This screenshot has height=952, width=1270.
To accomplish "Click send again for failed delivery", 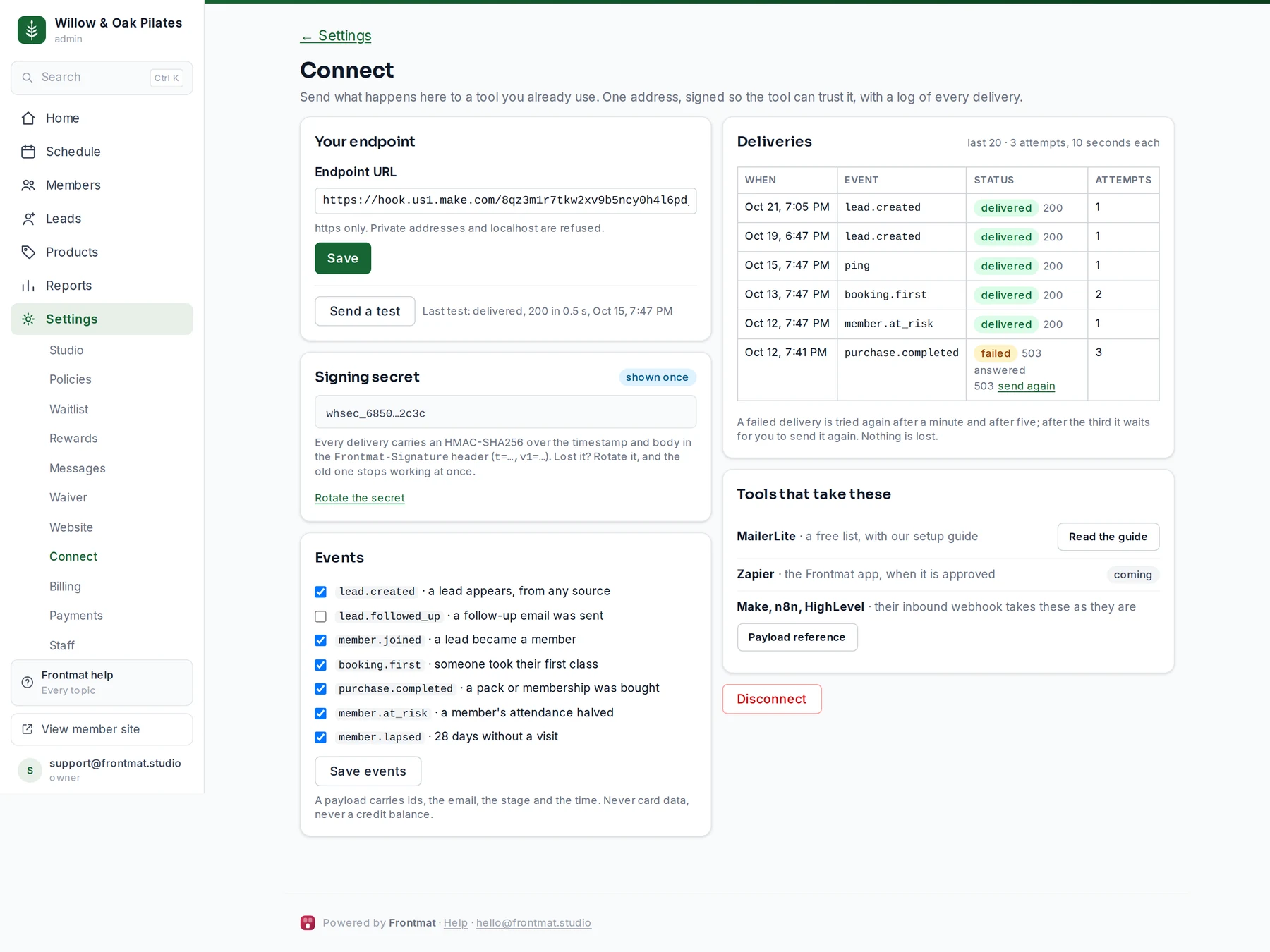I will (x=1027, y=386).
